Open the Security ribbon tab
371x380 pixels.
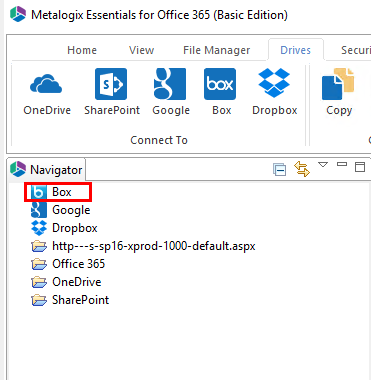355,50
